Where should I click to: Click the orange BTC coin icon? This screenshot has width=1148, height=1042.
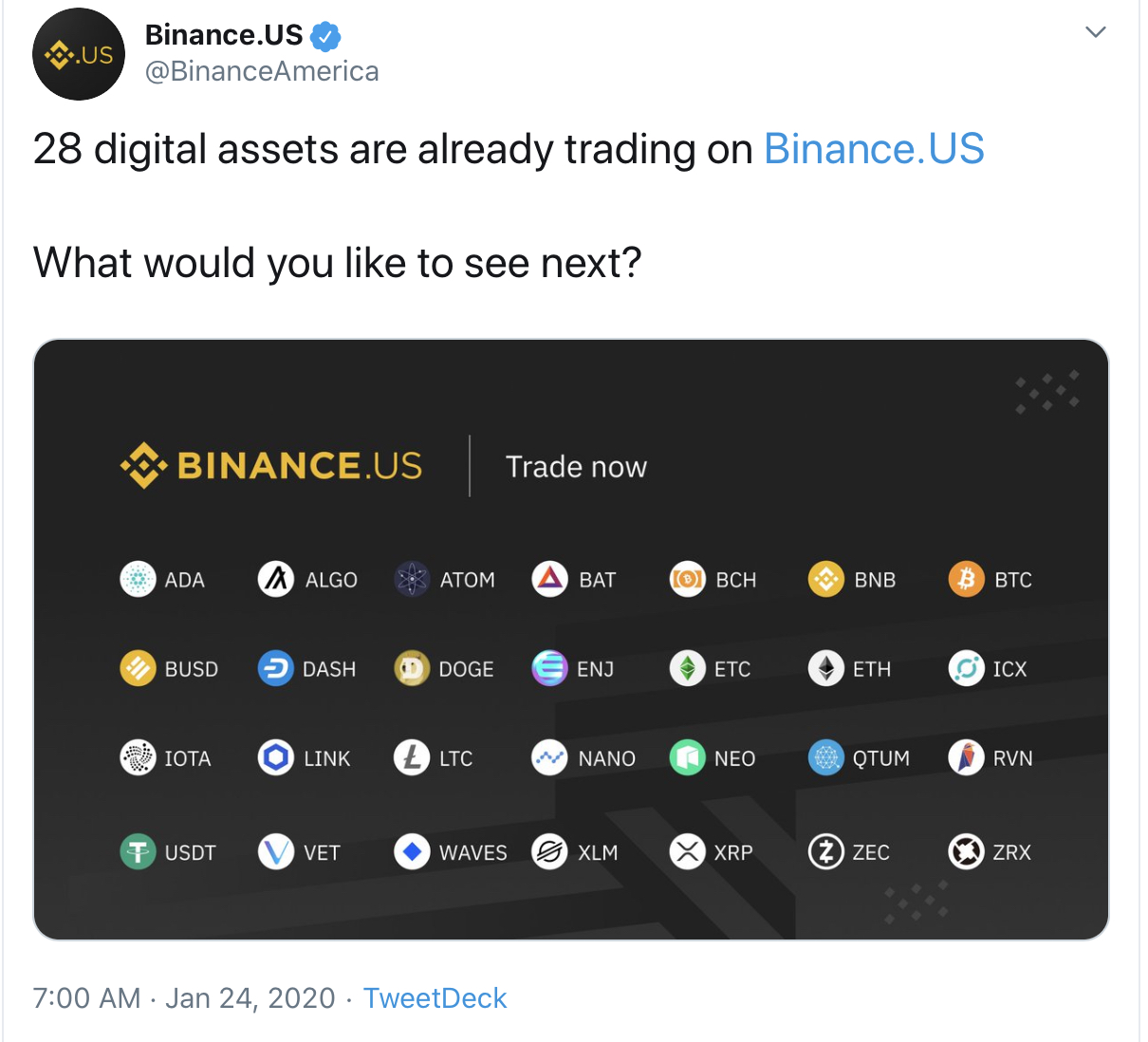click(966, 579)
